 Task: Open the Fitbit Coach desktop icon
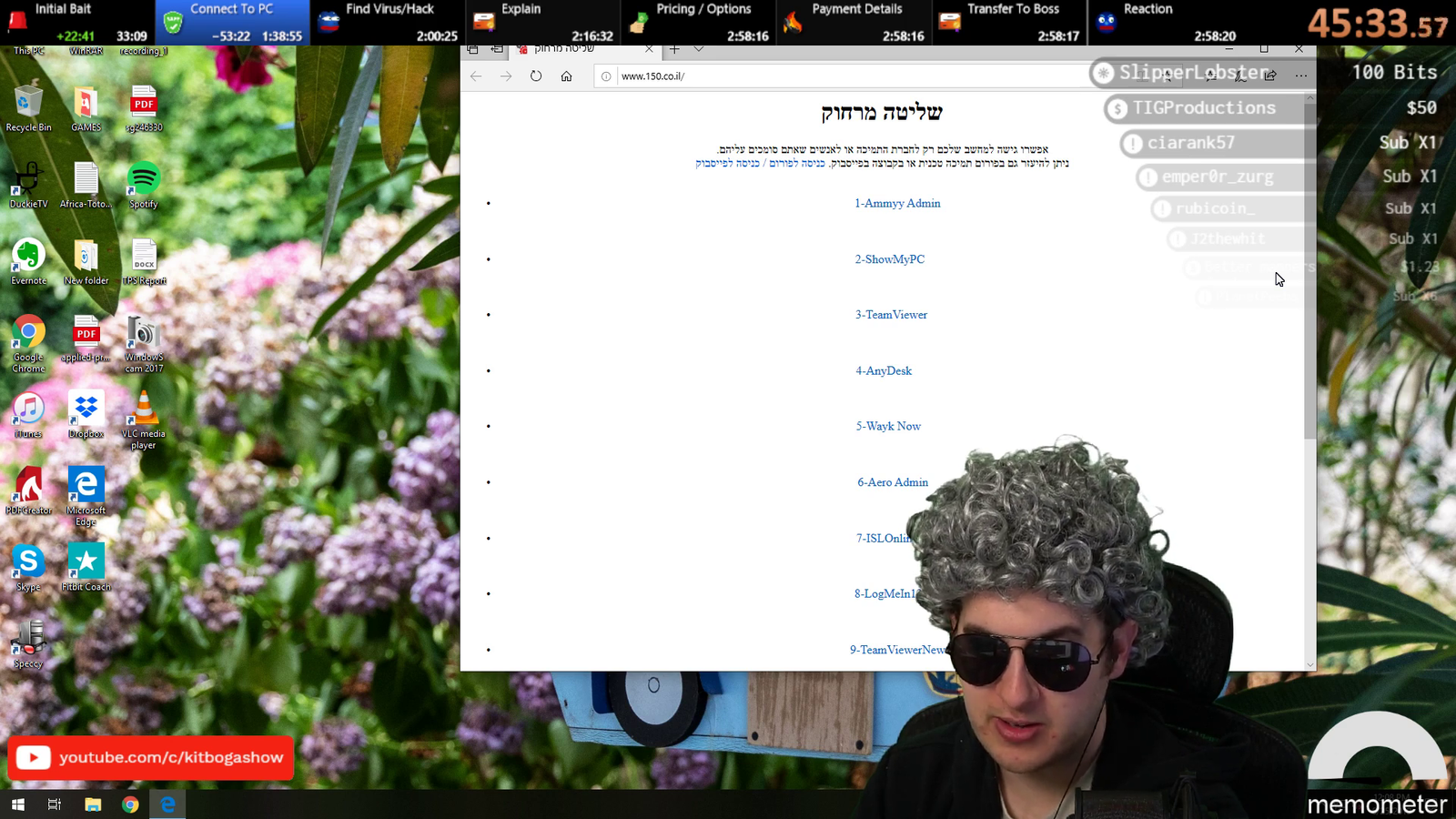[x=86, y=568]
